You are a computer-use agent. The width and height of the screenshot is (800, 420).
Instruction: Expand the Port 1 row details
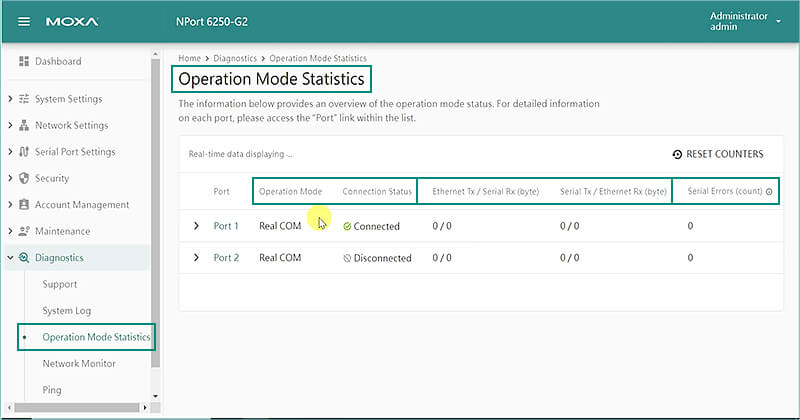[196, 227]
